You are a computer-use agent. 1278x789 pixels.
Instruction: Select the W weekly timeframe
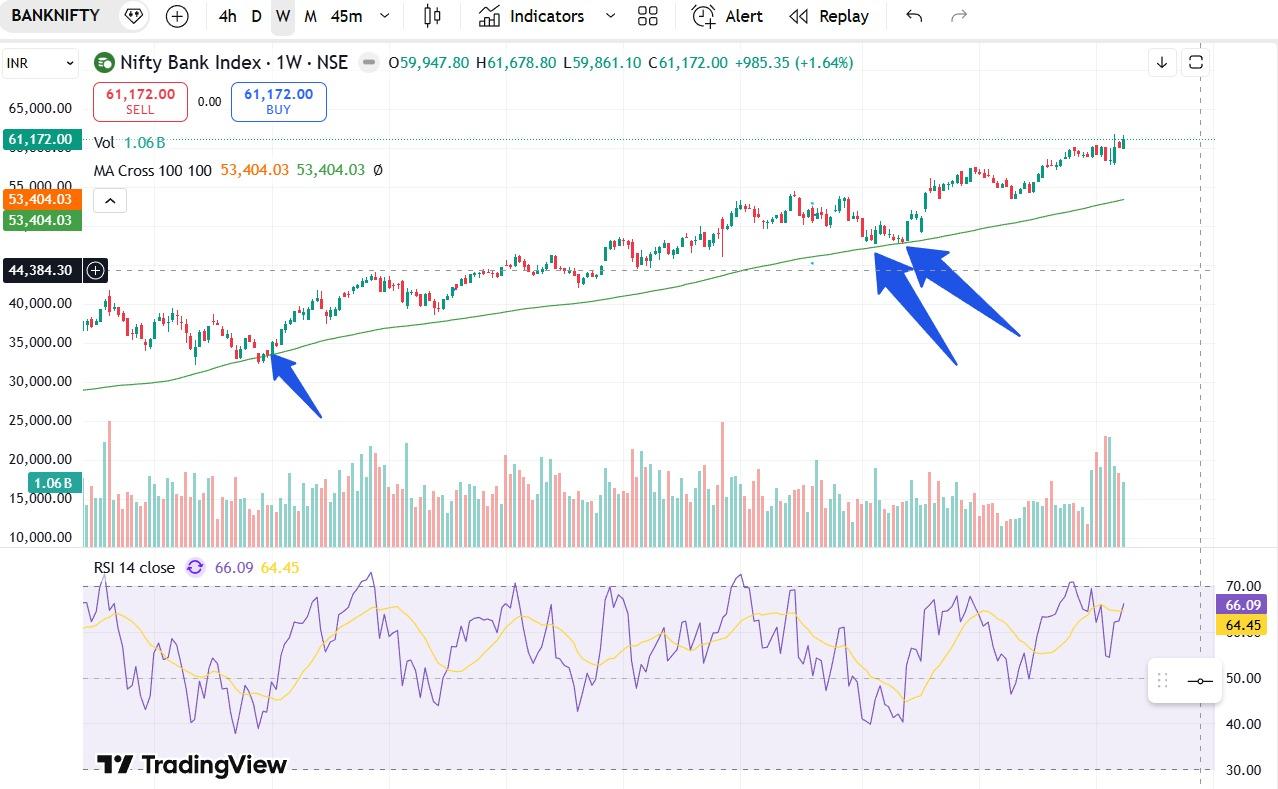(x=283, y=16)
